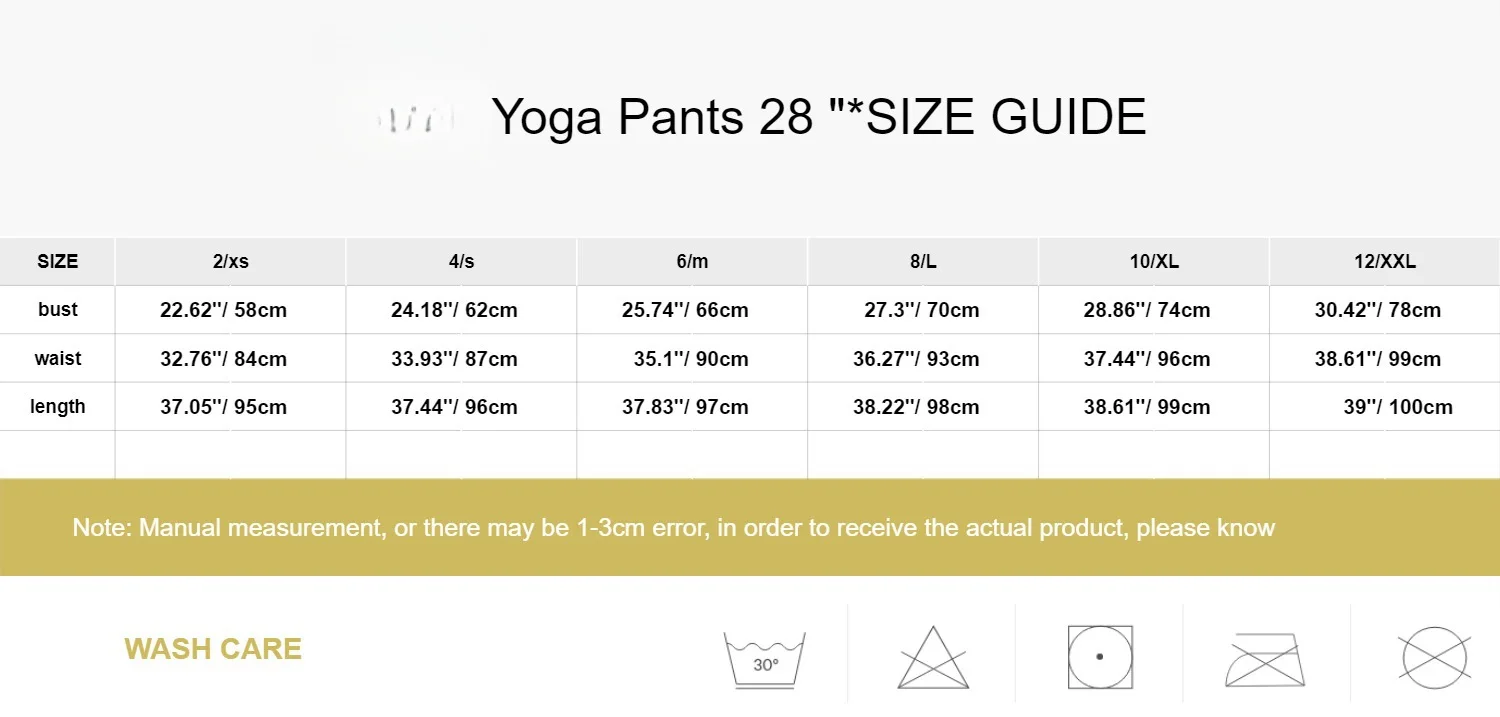This screenshot has width=1500, height=717.
Task: Click the do not iron icon
Action: point(1266,660)
